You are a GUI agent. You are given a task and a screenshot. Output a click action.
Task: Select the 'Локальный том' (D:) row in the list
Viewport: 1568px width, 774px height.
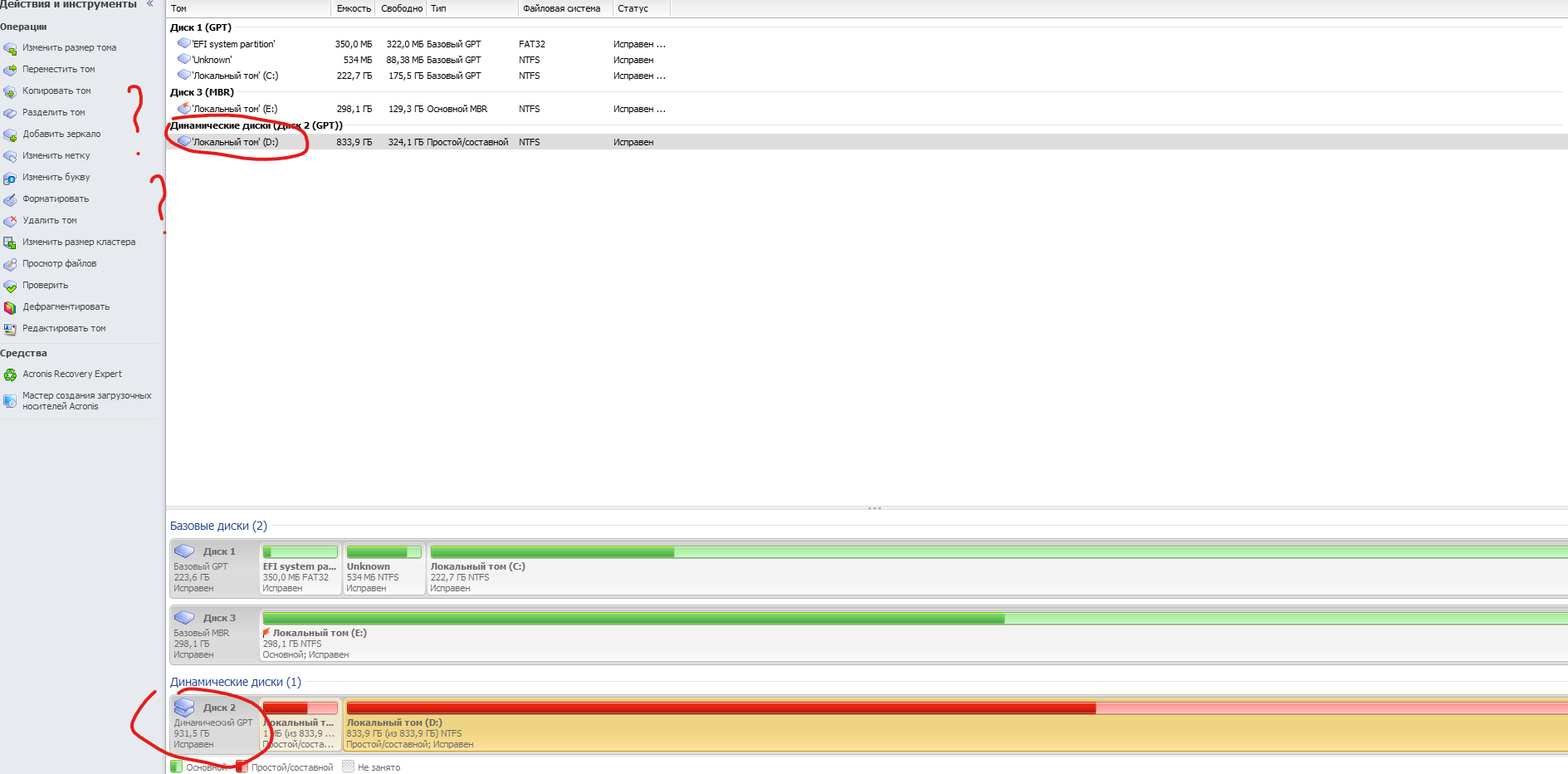tap(867, 142)
